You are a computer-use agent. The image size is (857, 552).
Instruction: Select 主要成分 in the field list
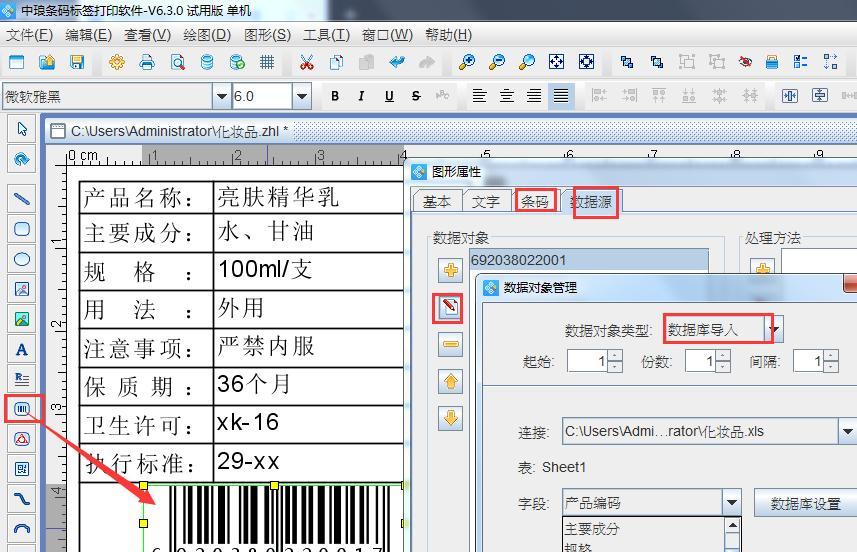coord(643,528)
